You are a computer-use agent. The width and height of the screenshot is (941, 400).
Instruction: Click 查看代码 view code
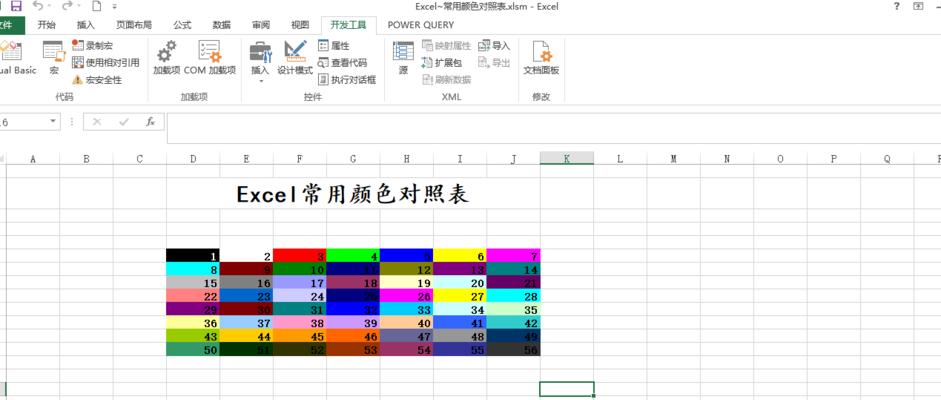342,62
